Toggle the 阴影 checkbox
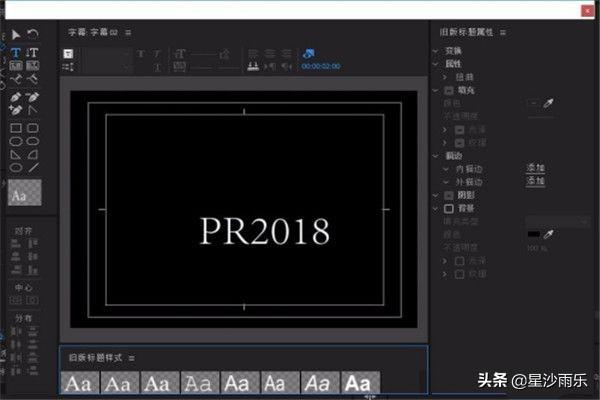Image resolution: width=600 pixels, height=400 pixels. pos(449,196)
